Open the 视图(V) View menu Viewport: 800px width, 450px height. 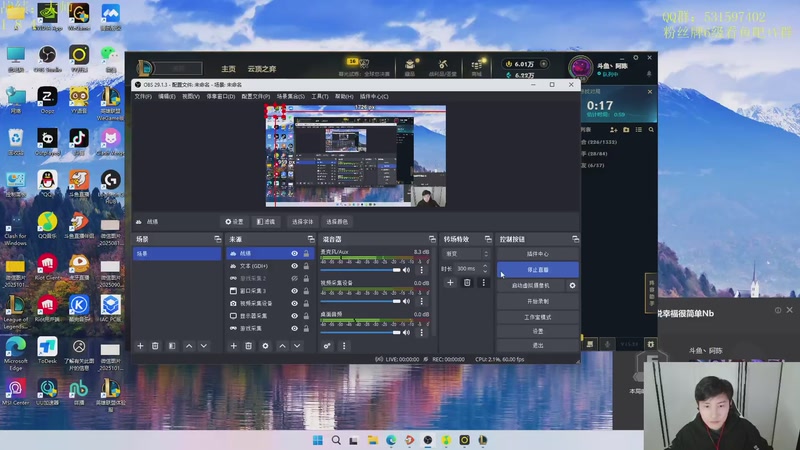pyautogui.click(x=191, y=96)
